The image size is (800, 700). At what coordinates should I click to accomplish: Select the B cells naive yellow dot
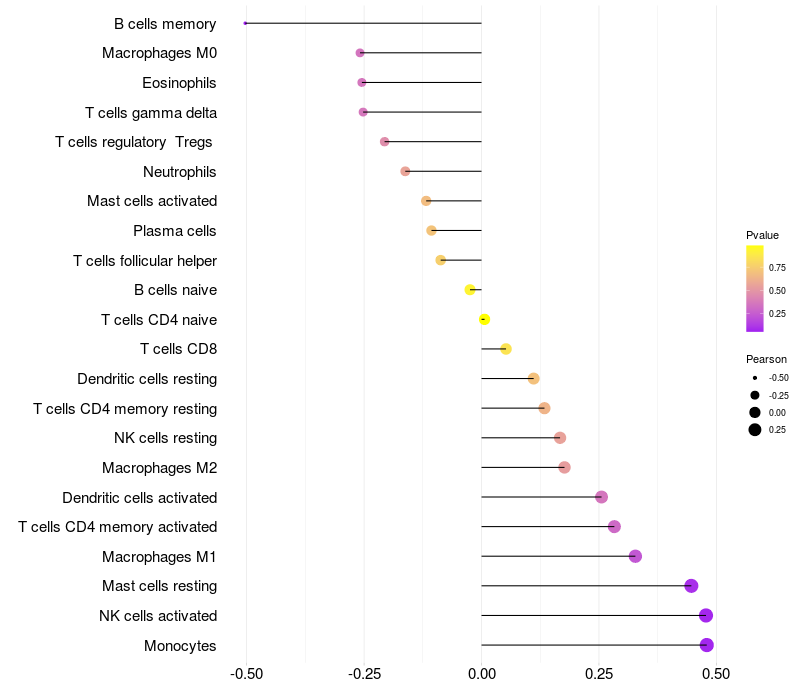click(470, 290)
